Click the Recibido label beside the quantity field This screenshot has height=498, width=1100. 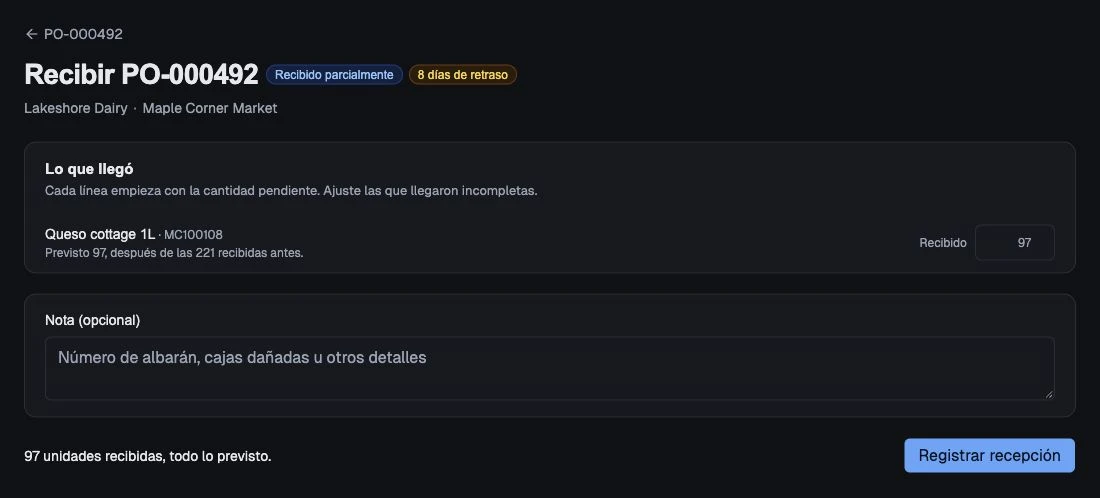point(943,243)
